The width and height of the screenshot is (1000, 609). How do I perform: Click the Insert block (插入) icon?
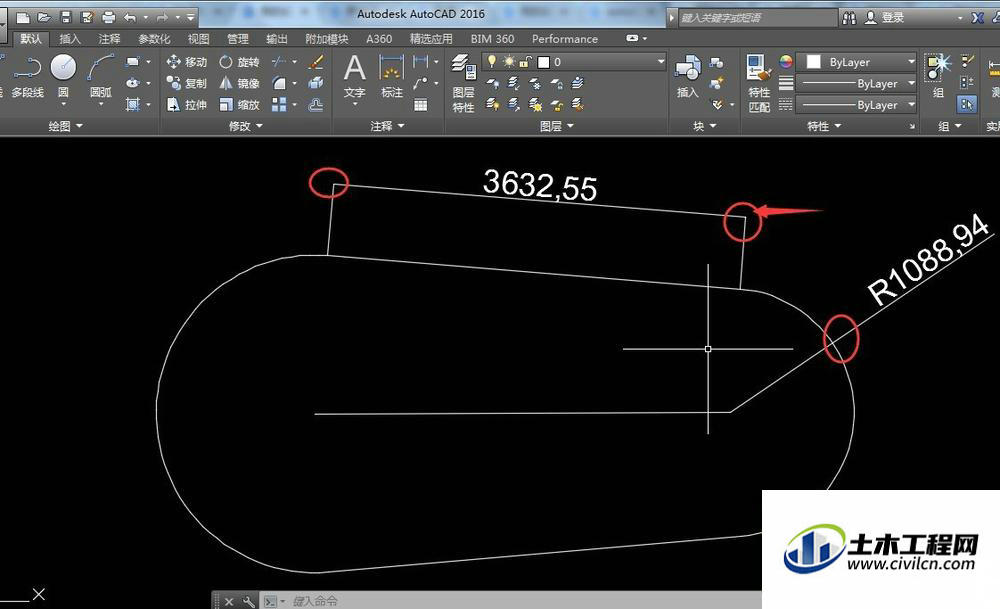[688, 77]
